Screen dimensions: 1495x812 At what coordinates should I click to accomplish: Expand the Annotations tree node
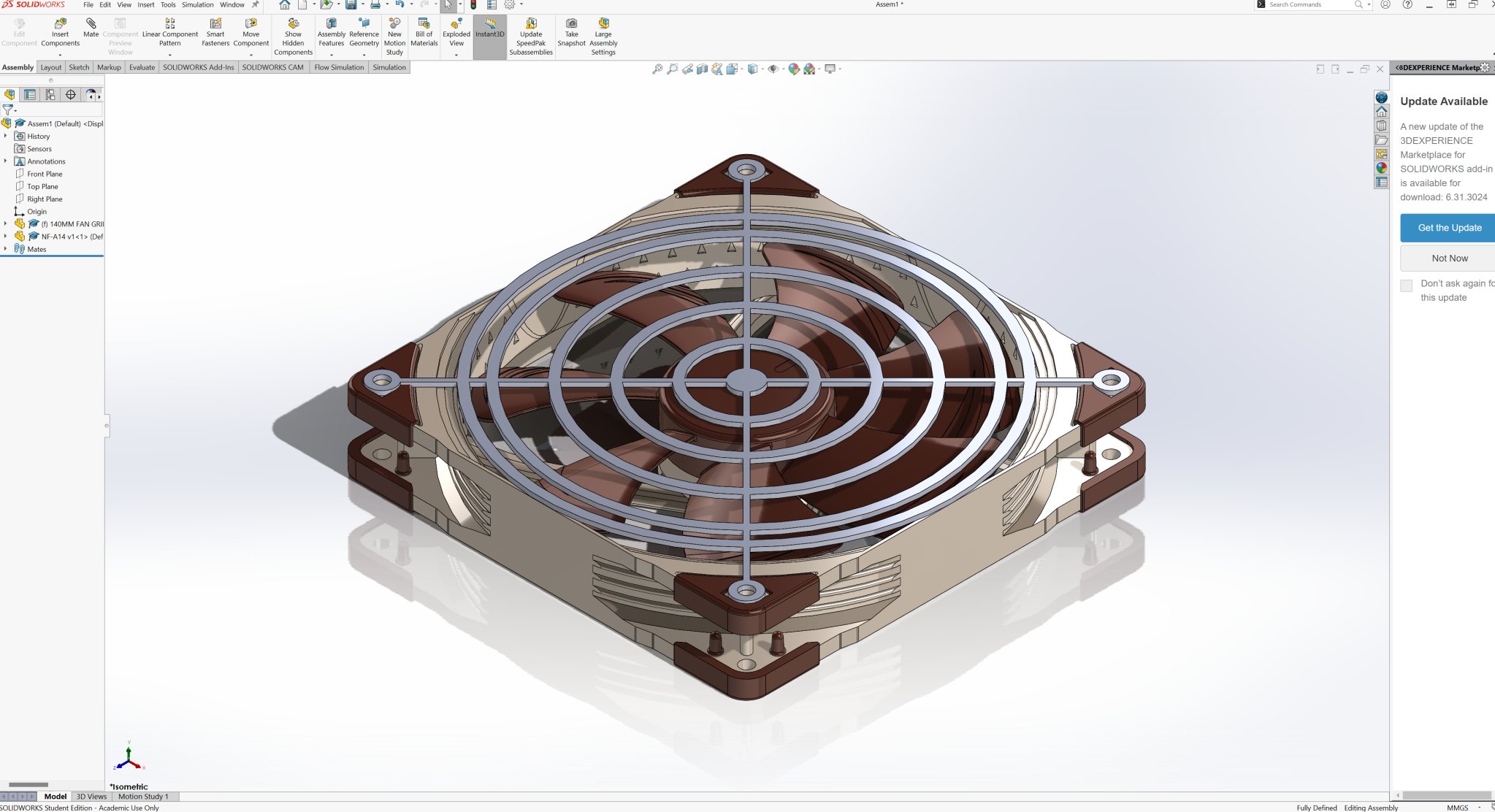[5, 161]
